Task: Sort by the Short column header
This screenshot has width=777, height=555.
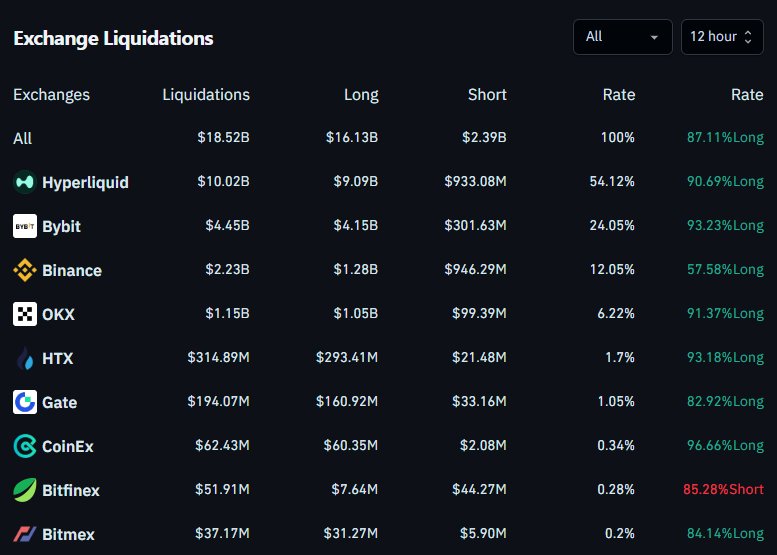Action: [487, 95]
